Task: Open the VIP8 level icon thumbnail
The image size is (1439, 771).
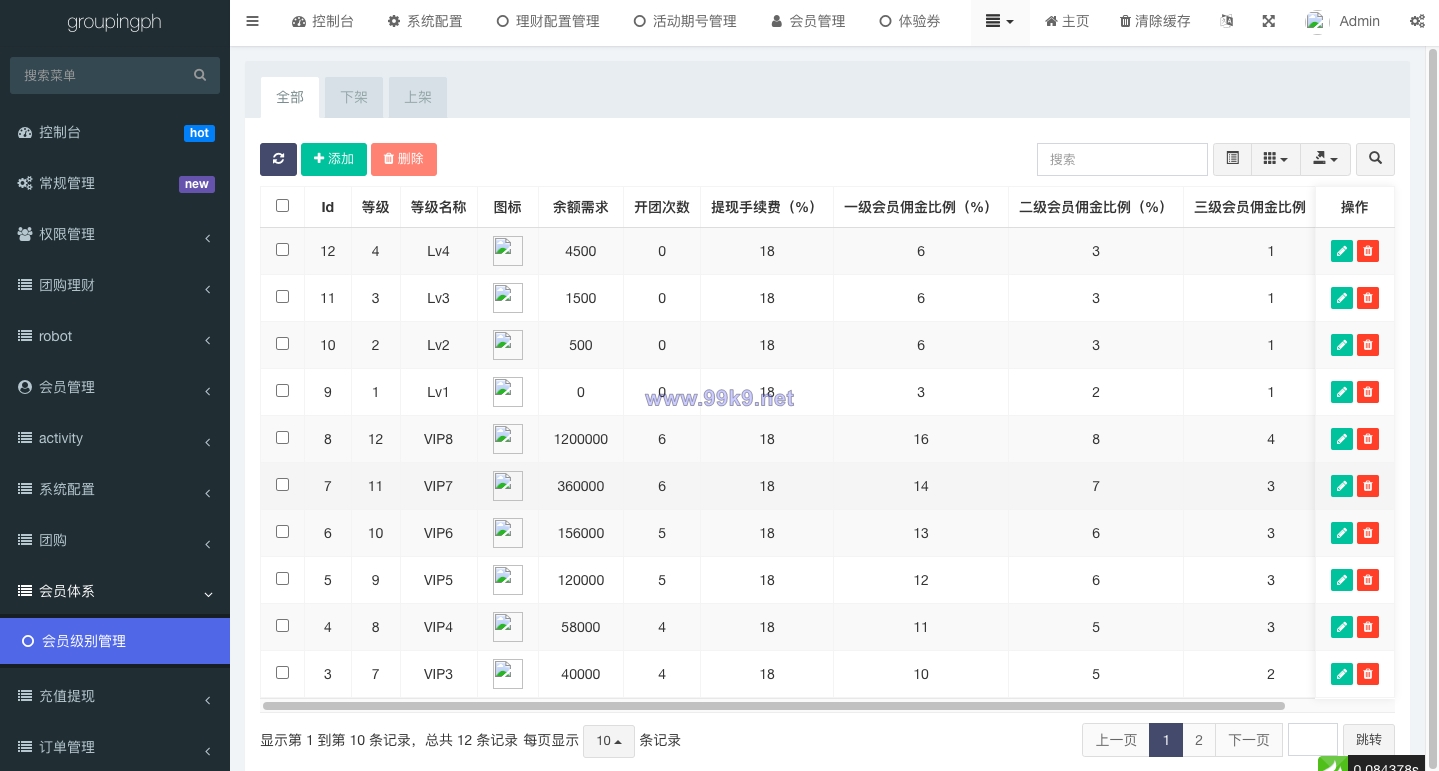Action: tap(508, 439)
